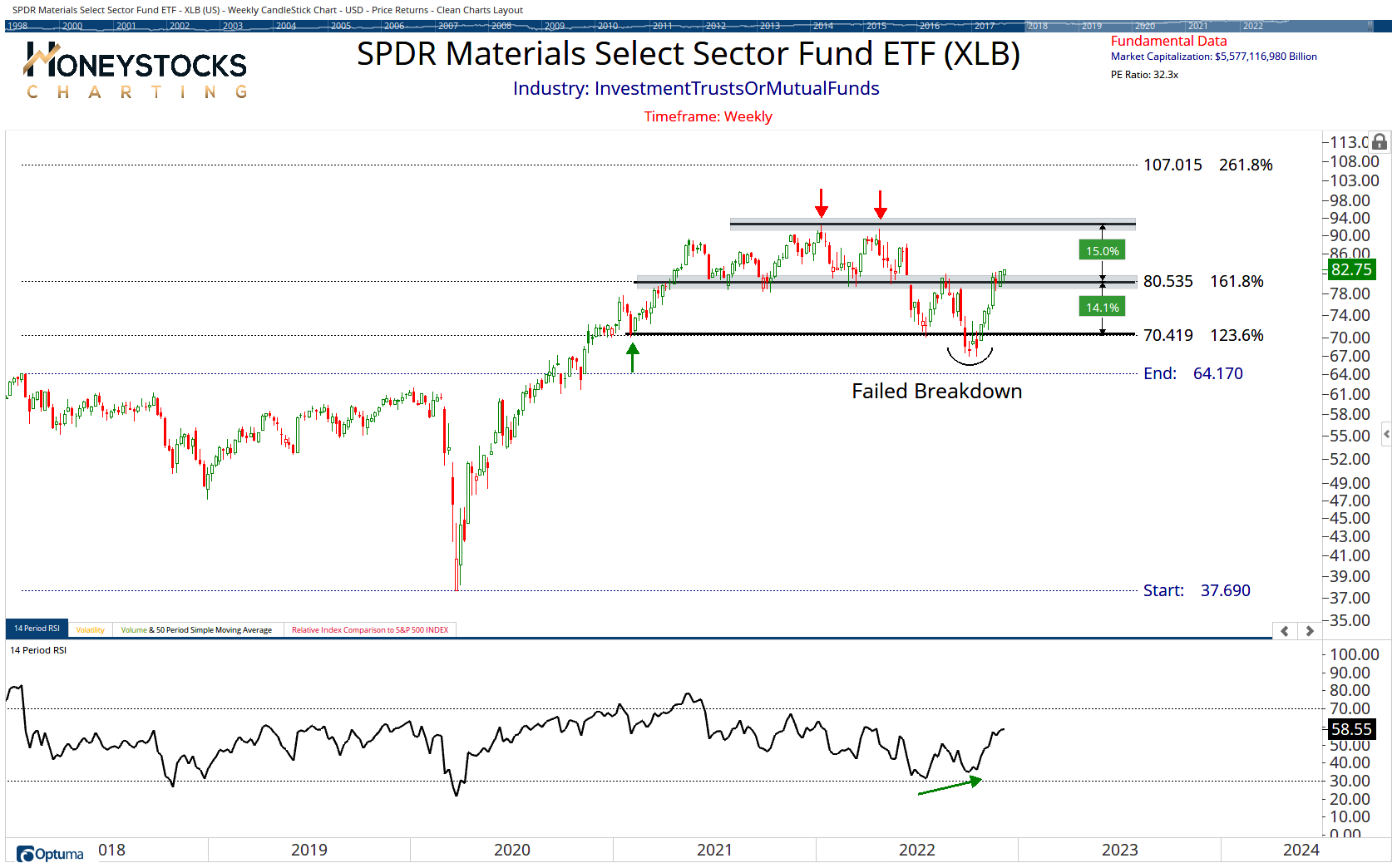1397x868 pixels.
Task: Click the 2002 marker on overview timeline
Action: coord(180,26)
